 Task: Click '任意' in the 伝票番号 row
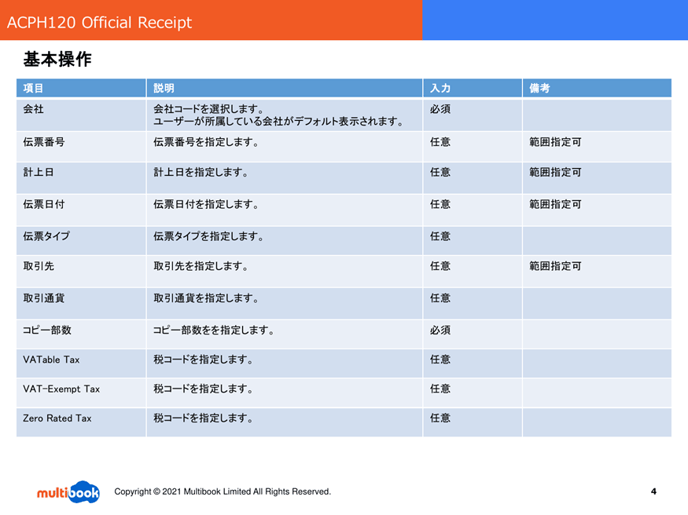[440, 142]
